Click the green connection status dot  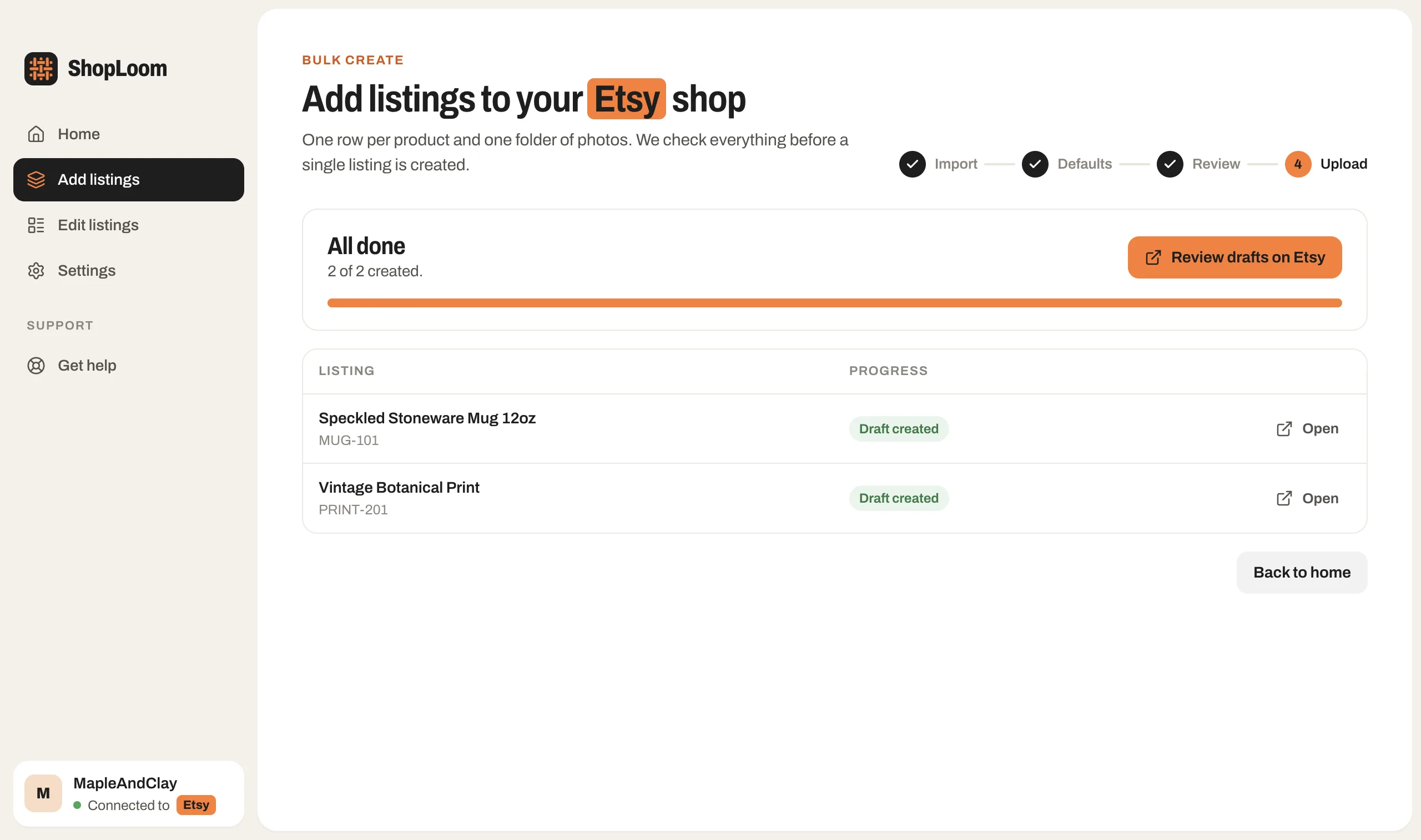point(77,805)
